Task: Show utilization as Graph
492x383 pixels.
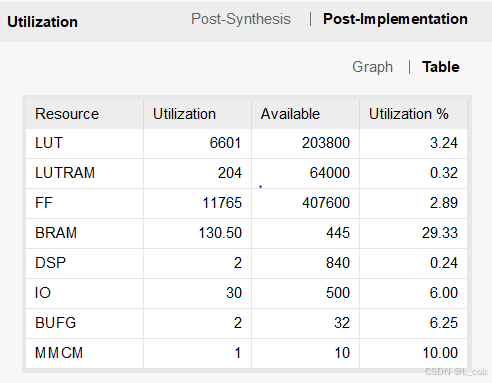Action: point(372,67)
